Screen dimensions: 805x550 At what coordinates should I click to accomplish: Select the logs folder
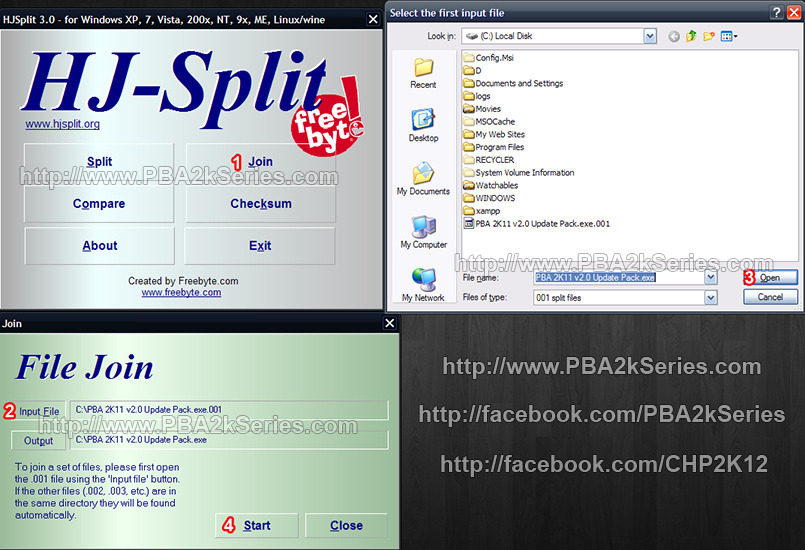[x=476, y=96]
